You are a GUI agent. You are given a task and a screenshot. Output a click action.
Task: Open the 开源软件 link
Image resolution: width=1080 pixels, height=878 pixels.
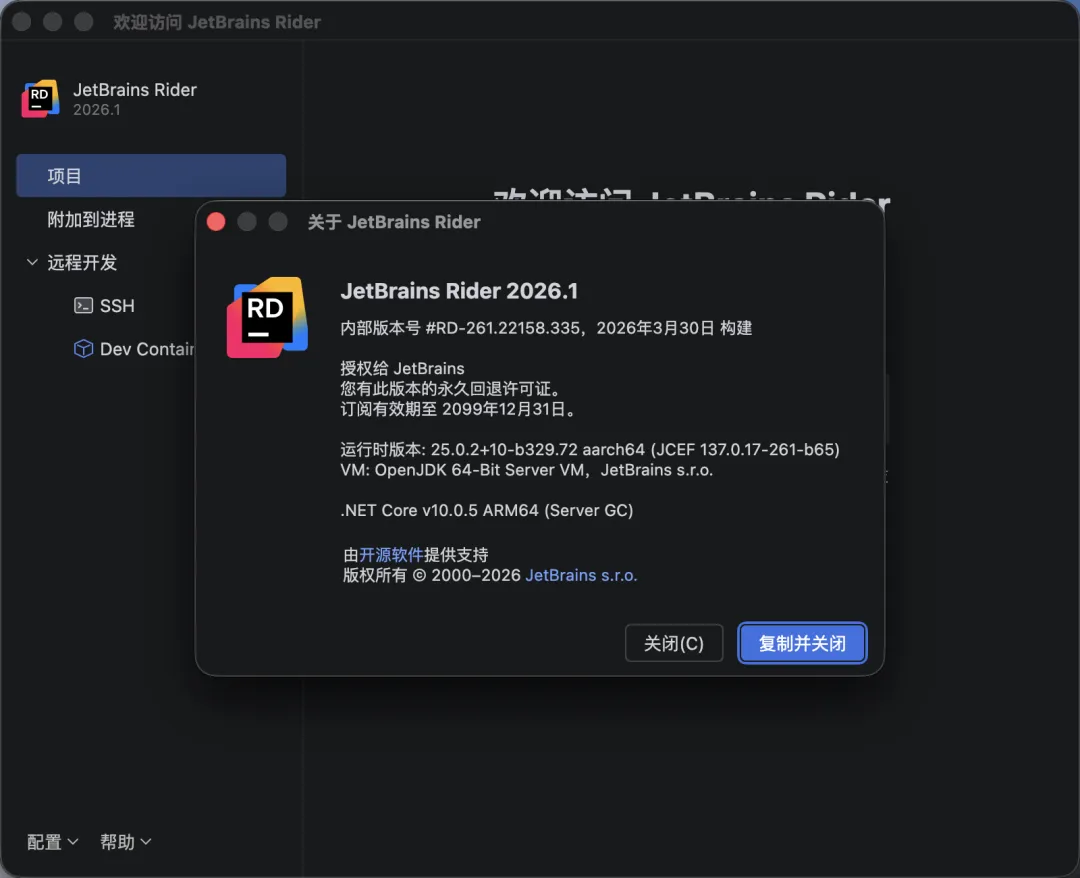(x=391, y=555)
